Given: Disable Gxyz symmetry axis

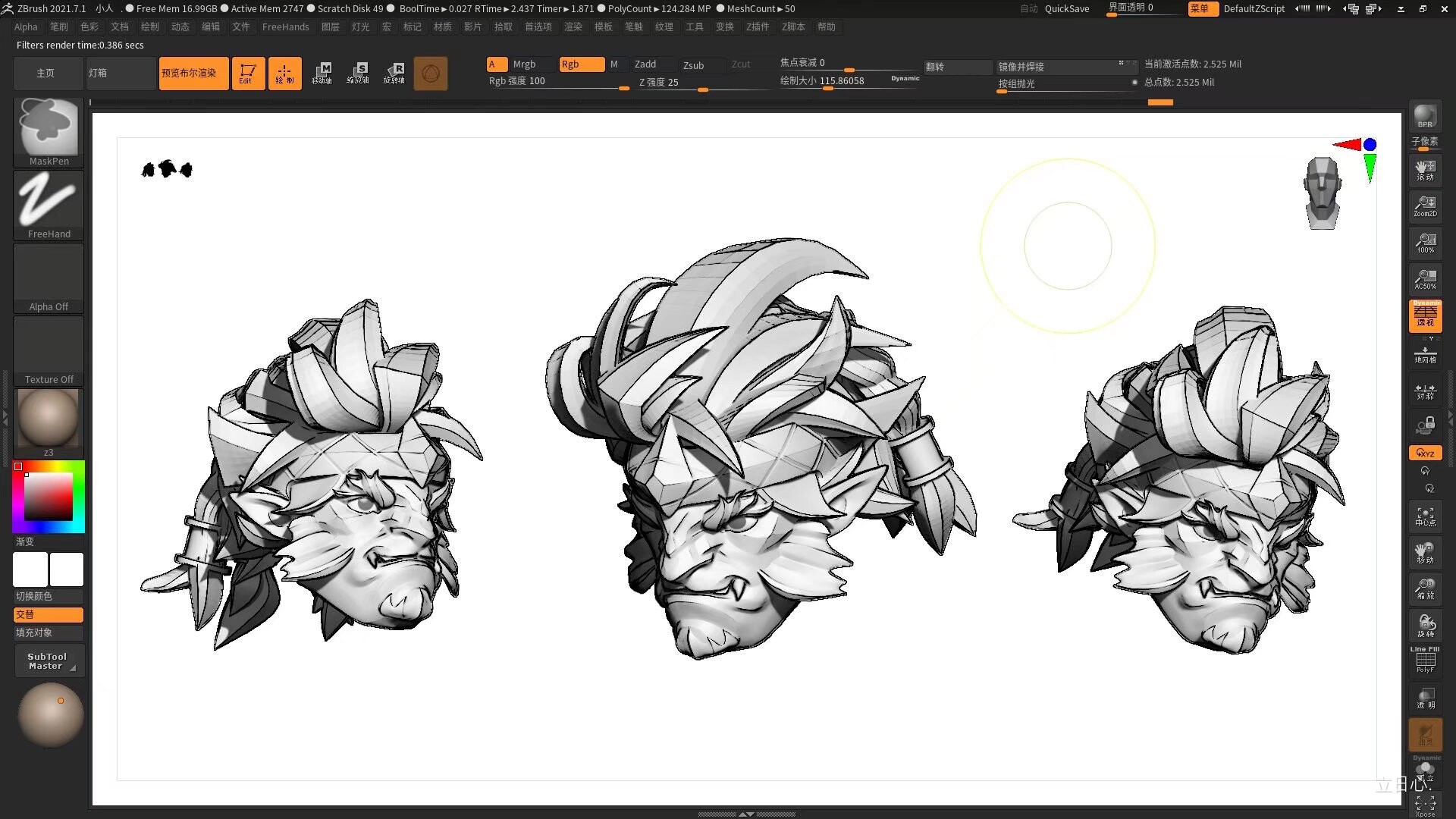Looking at the screenshot, I should coord(1425,453).
